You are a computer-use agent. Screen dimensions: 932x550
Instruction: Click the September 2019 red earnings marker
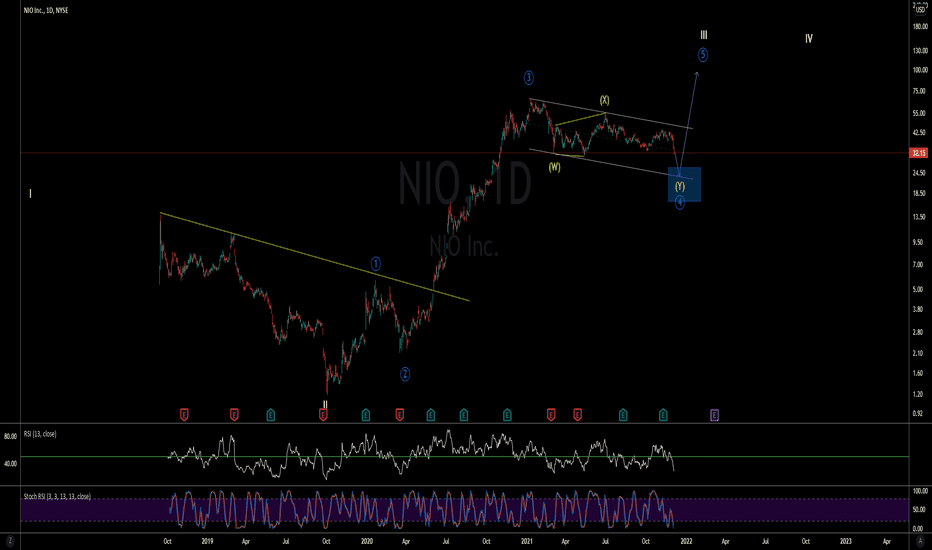[323, 415]
